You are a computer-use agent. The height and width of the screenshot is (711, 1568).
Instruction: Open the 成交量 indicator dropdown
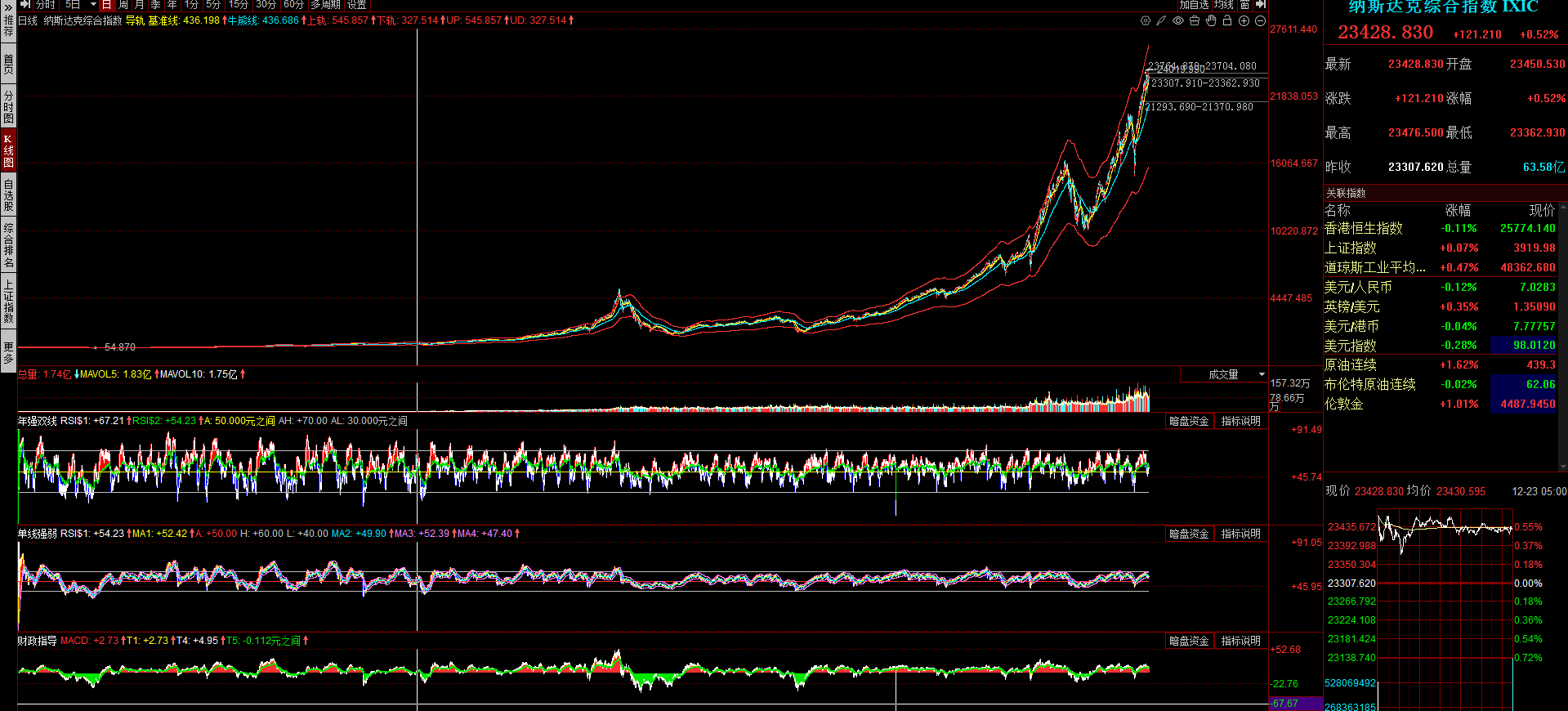[x=1223, y=374]
